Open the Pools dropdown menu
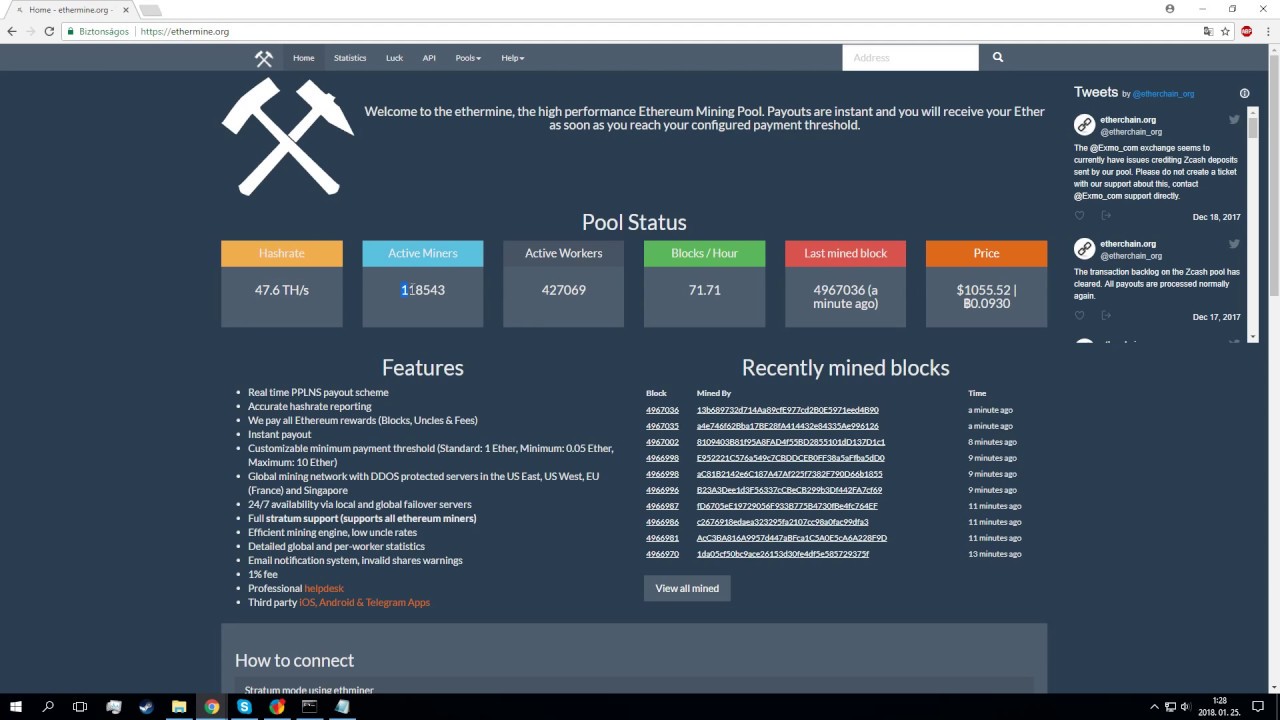Screen dimensions: 1280x720 pos(468,58)
